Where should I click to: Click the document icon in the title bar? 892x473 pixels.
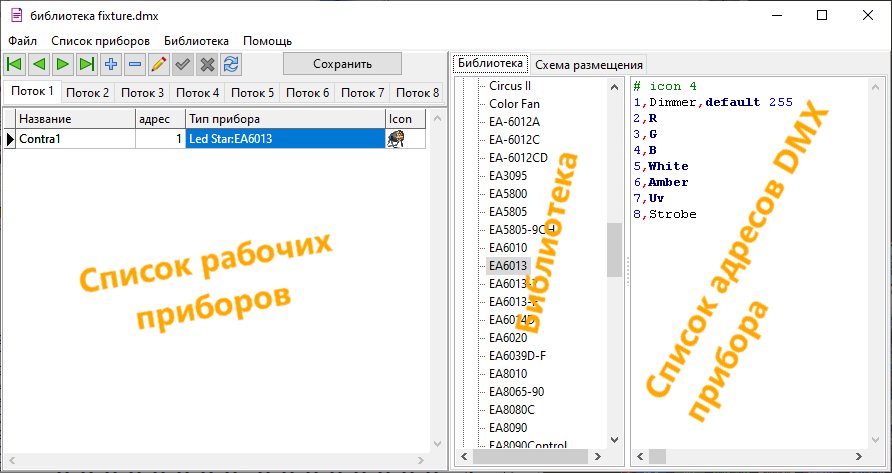pyautogui.click(x=16, y=15)
